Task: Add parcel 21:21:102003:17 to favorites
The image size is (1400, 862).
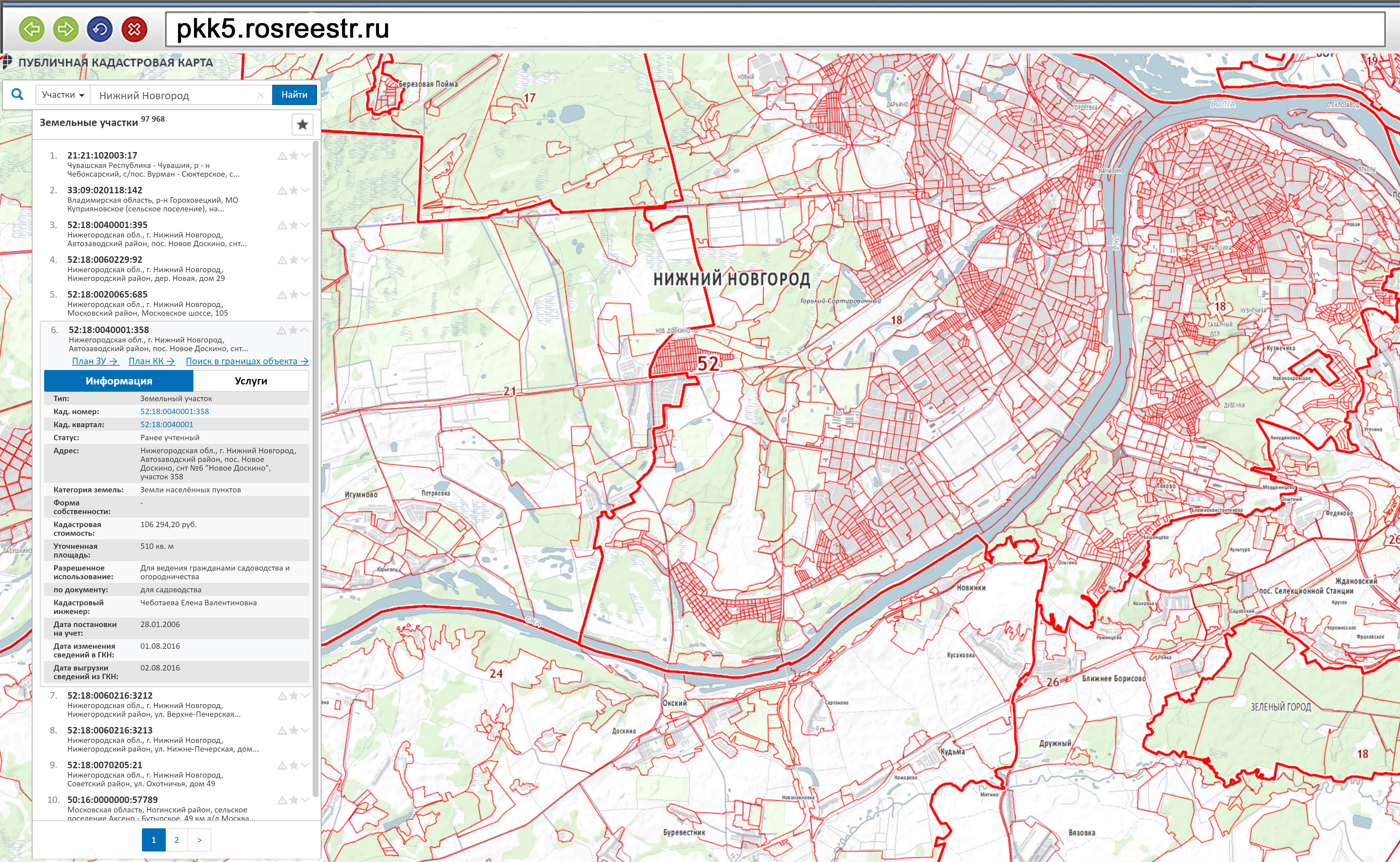Action: (x=294, y=156)
